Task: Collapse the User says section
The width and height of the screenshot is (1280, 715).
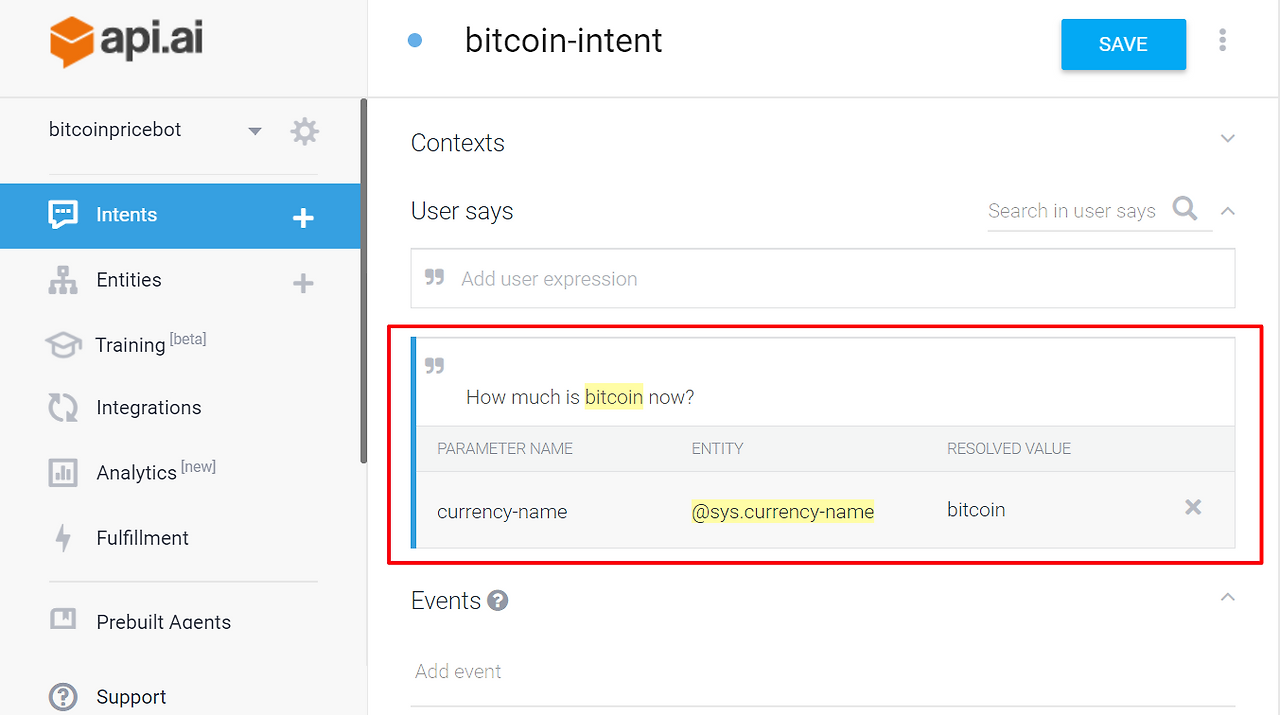Action: (x=1228, y=211)
